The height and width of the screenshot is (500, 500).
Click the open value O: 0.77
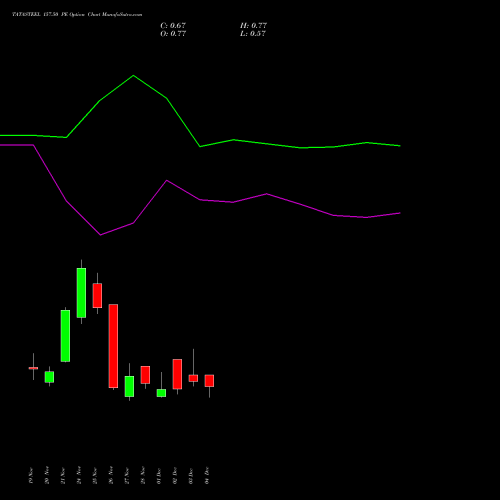pos(173,34)
